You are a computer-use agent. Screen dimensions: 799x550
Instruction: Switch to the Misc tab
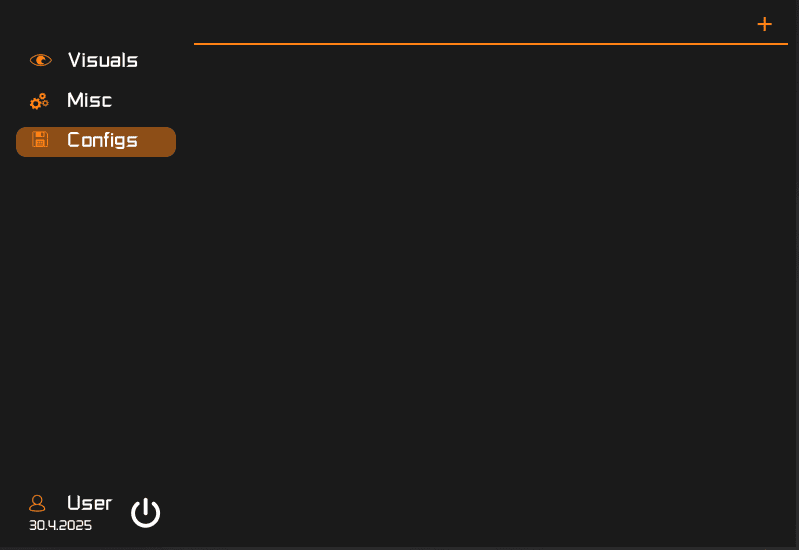89,100
